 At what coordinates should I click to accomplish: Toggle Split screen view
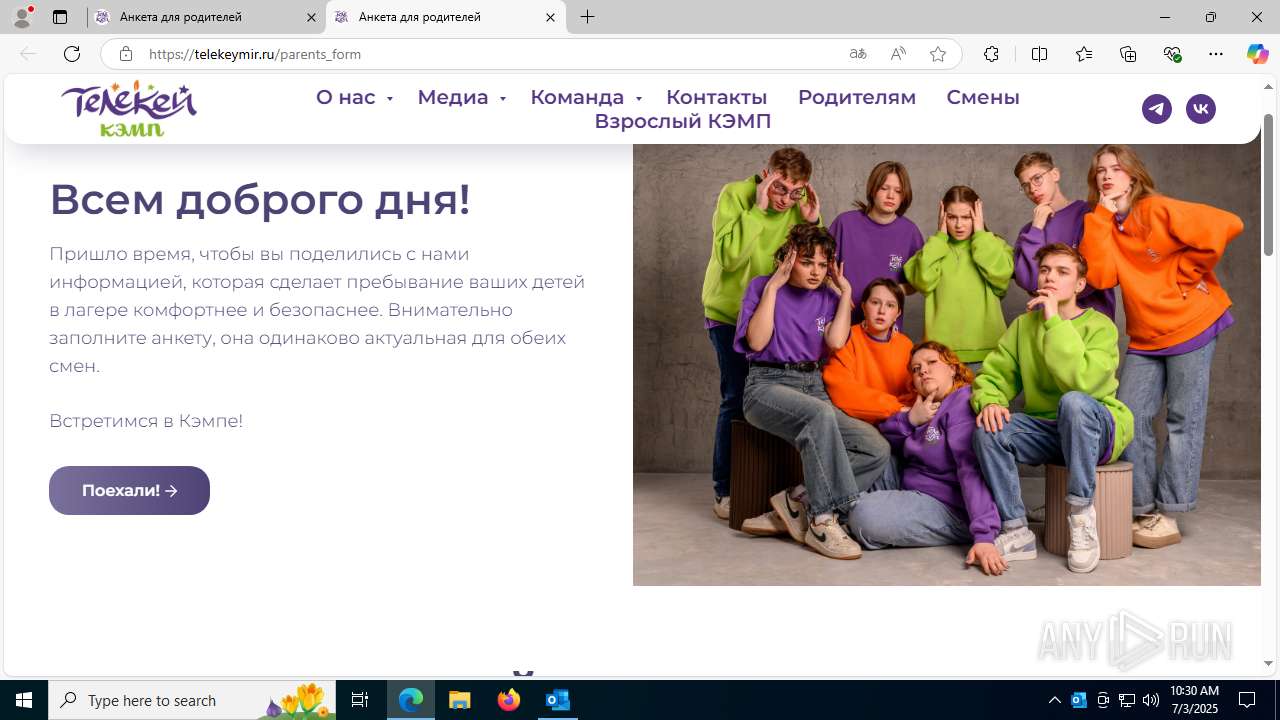click(x=1039, y=54)
